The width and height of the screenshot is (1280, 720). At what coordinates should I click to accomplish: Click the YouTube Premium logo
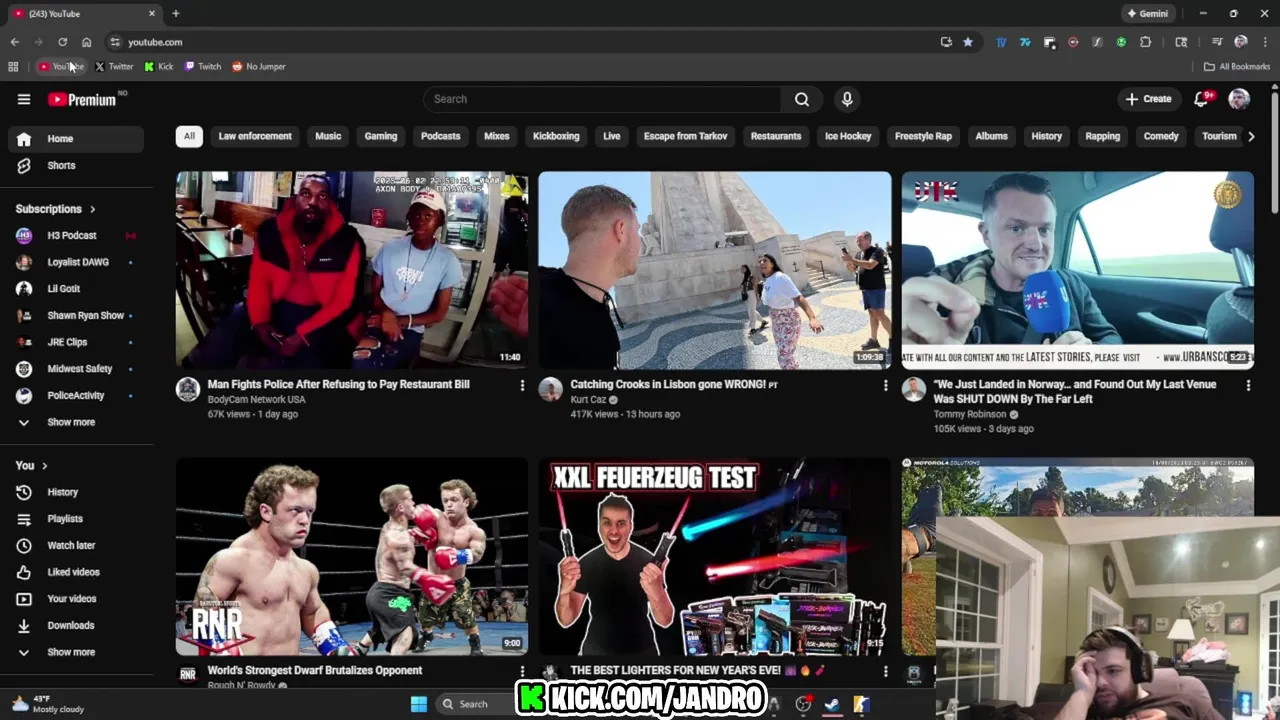click(82, 99)
